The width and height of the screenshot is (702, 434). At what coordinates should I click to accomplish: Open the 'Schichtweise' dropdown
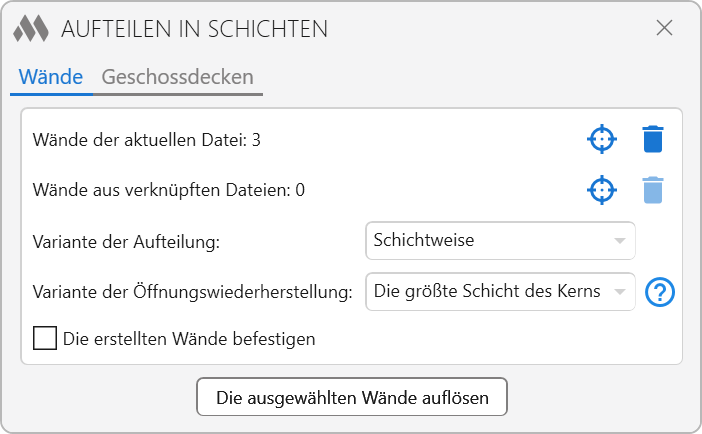tap(490, 241)
